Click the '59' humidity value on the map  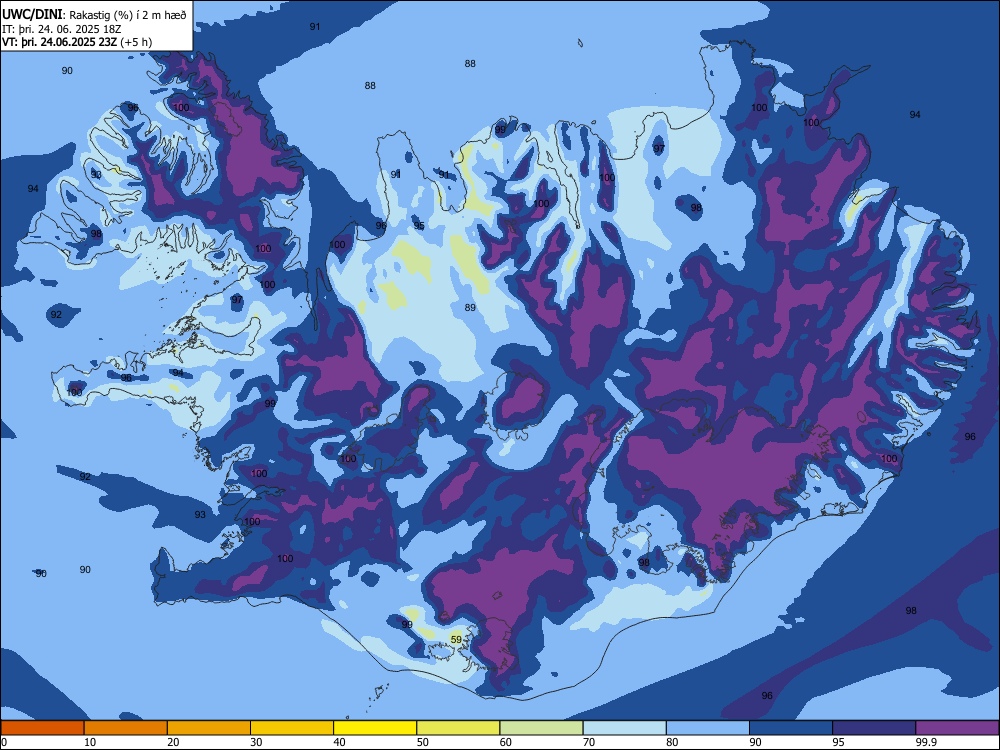tap(456, 639)
